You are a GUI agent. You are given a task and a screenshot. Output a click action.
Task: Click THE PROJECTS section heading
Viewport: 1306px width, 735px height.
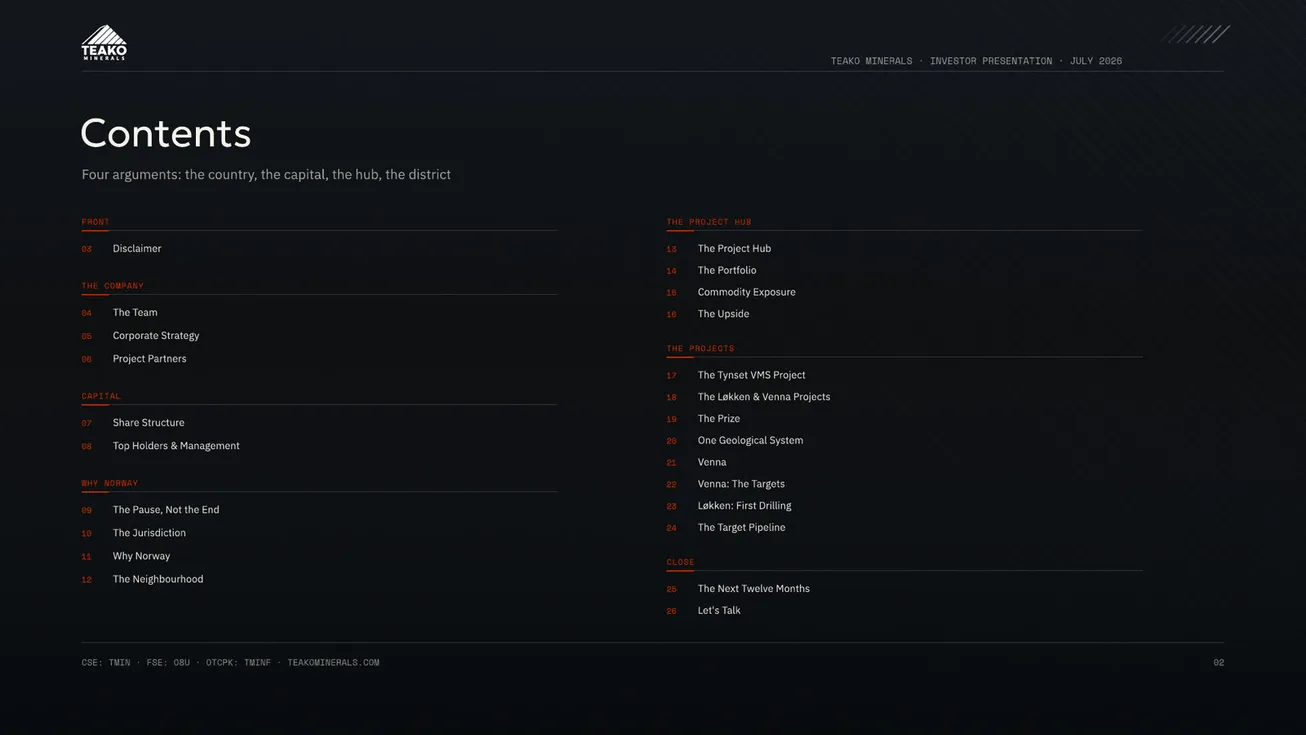tap(701, 348)
